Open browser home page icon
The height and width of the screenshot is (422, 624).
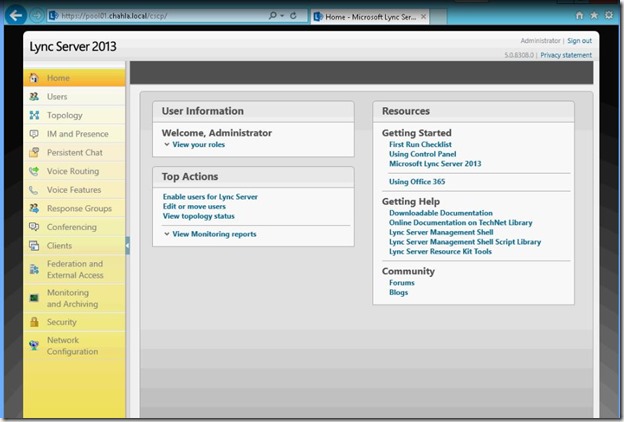579,15
